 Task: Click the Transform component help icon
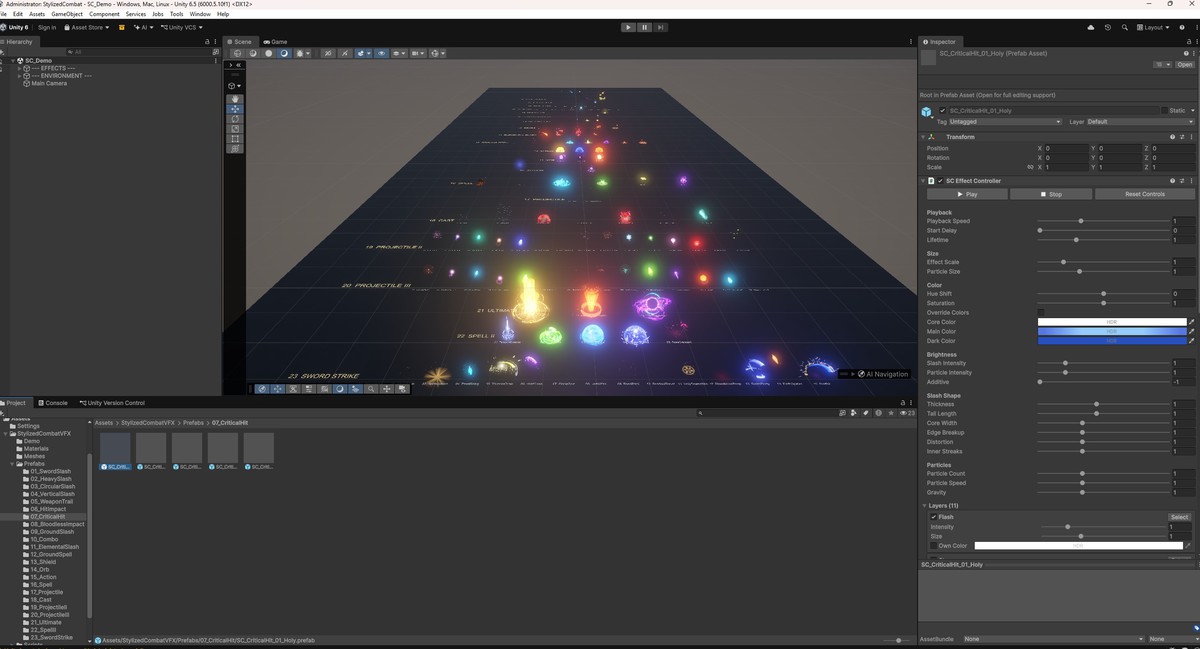(x=1172, y=136)
